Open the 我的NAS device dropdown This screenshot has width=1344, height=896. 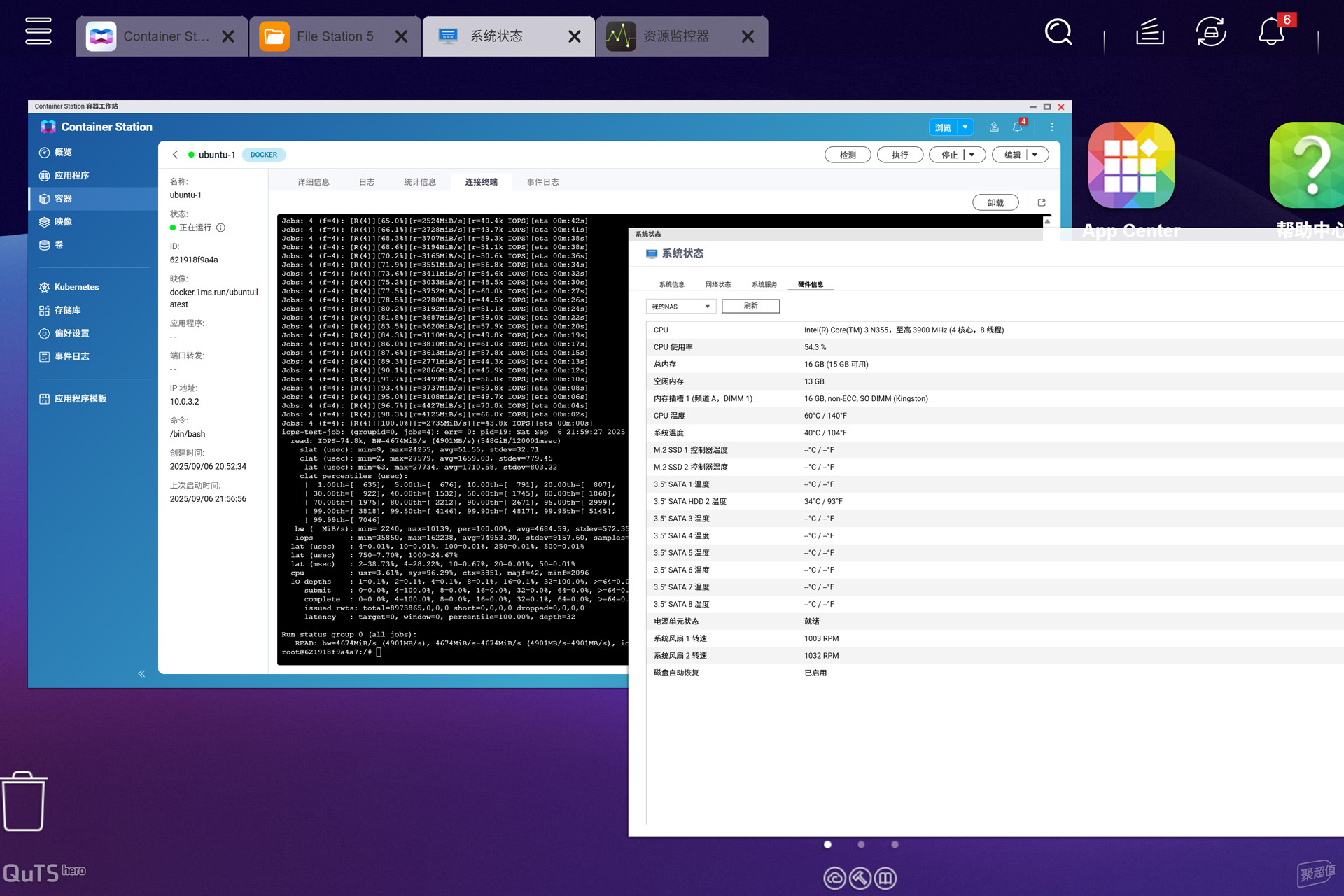point(680,307)
